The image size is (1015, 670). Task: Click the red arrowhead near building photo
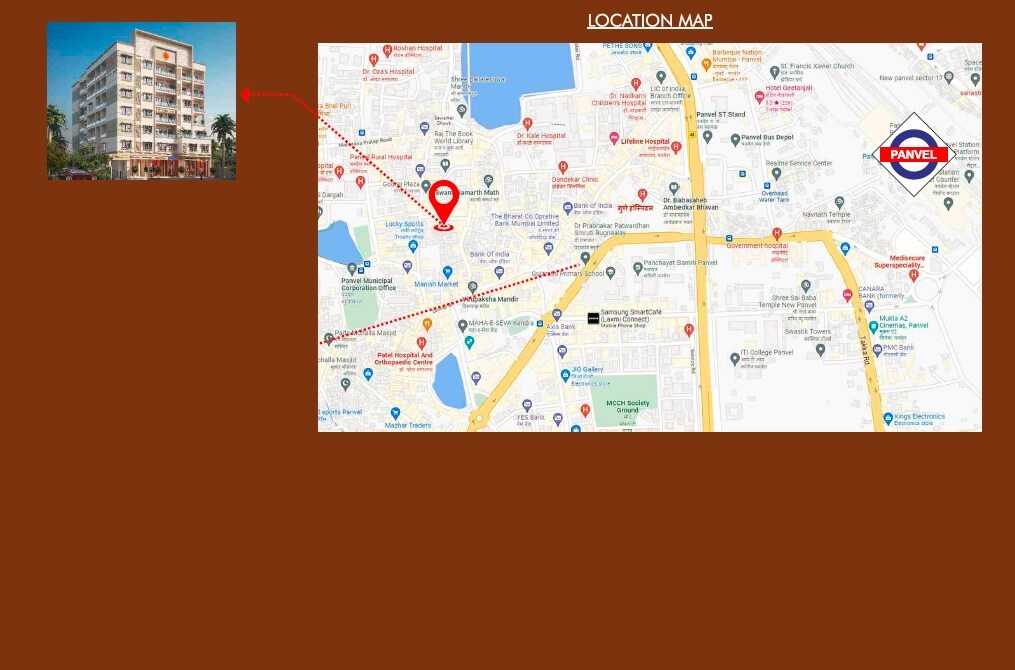245,95
